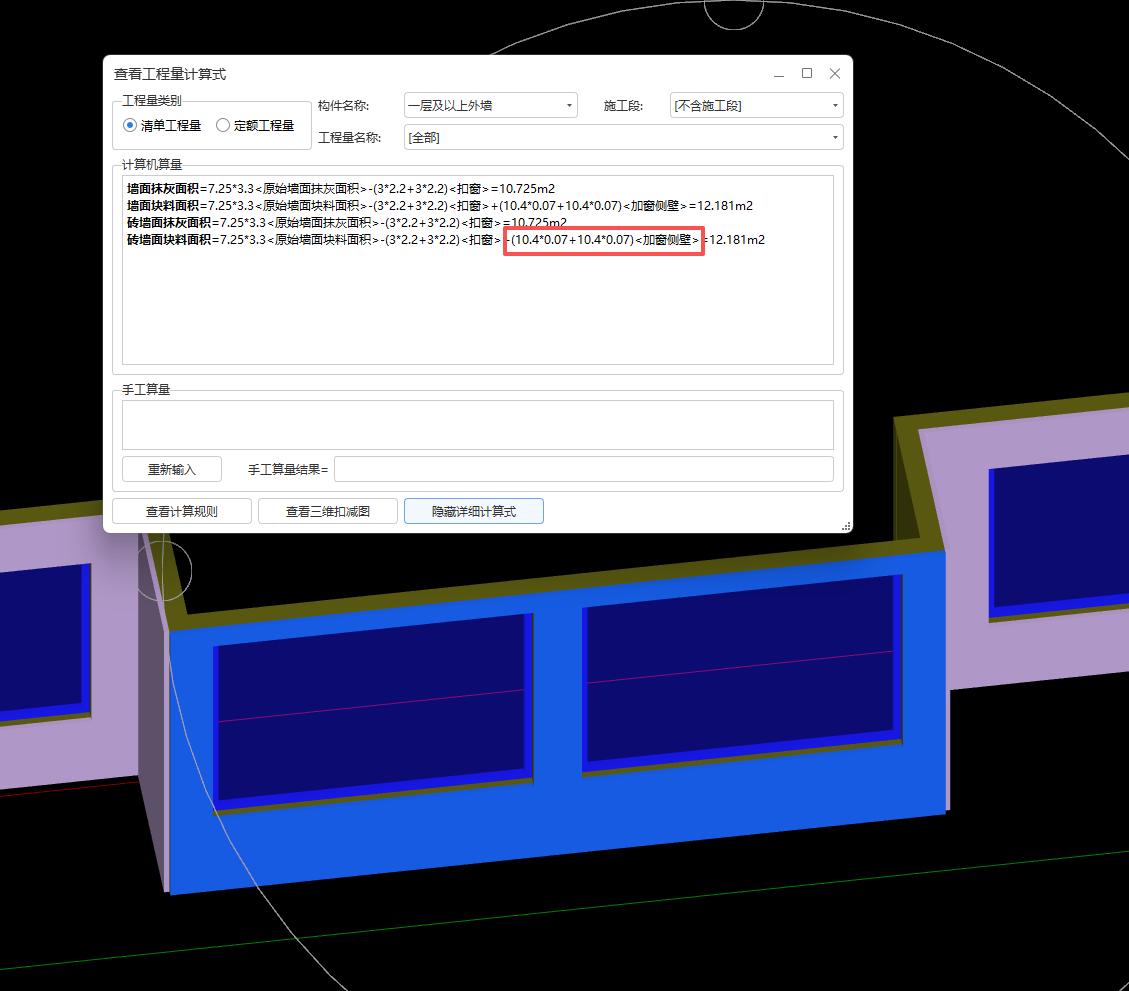Open the 构件名称 component dropdown
Image resolution: width=1129 pixels, height=991 pixels.
tap(570, 104)
